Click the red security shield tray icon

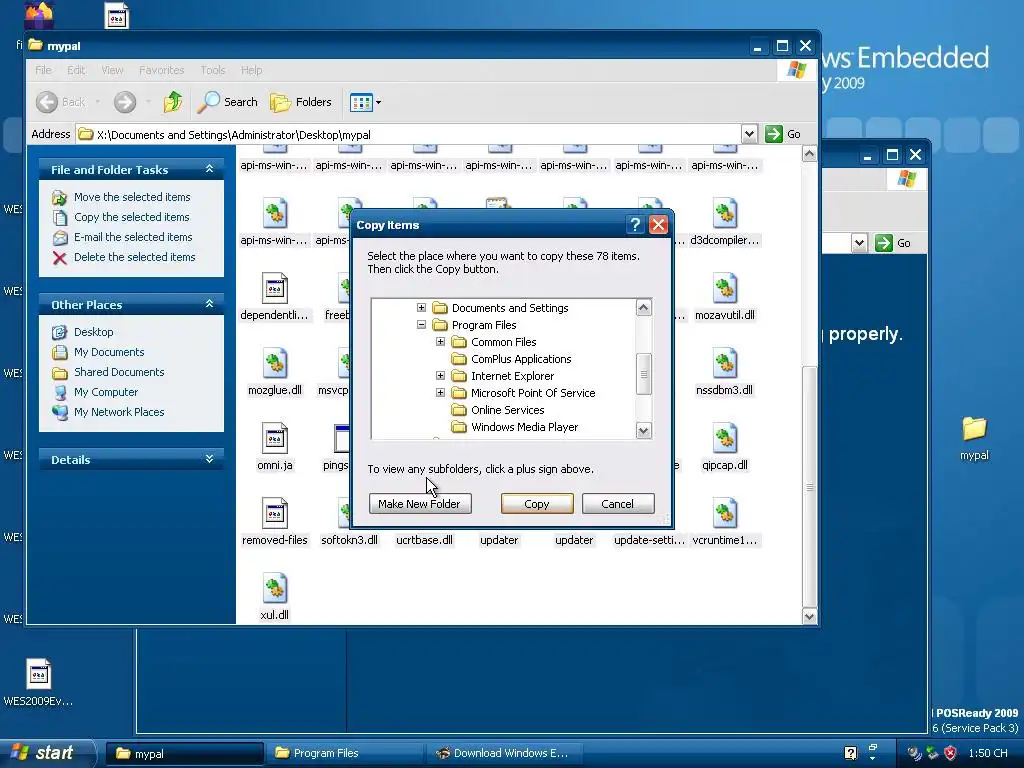(x=950, y=753)
